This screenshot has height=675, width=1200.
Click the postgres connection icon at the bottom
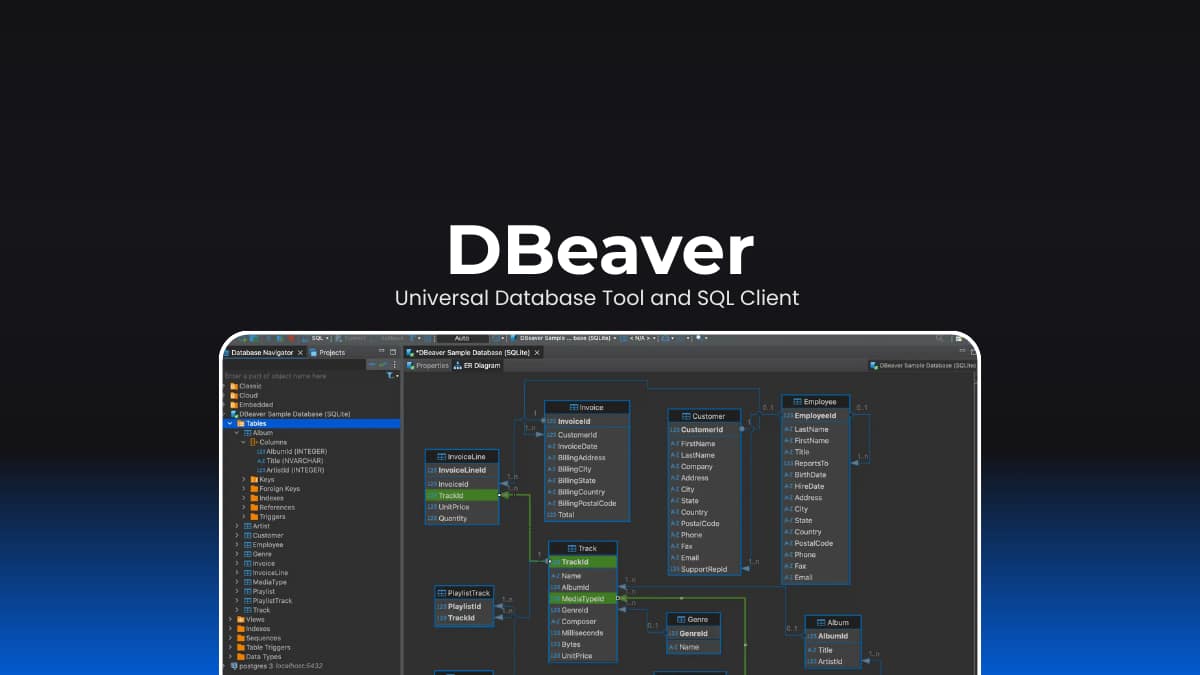pyautogui.click(x=234, y=662)
